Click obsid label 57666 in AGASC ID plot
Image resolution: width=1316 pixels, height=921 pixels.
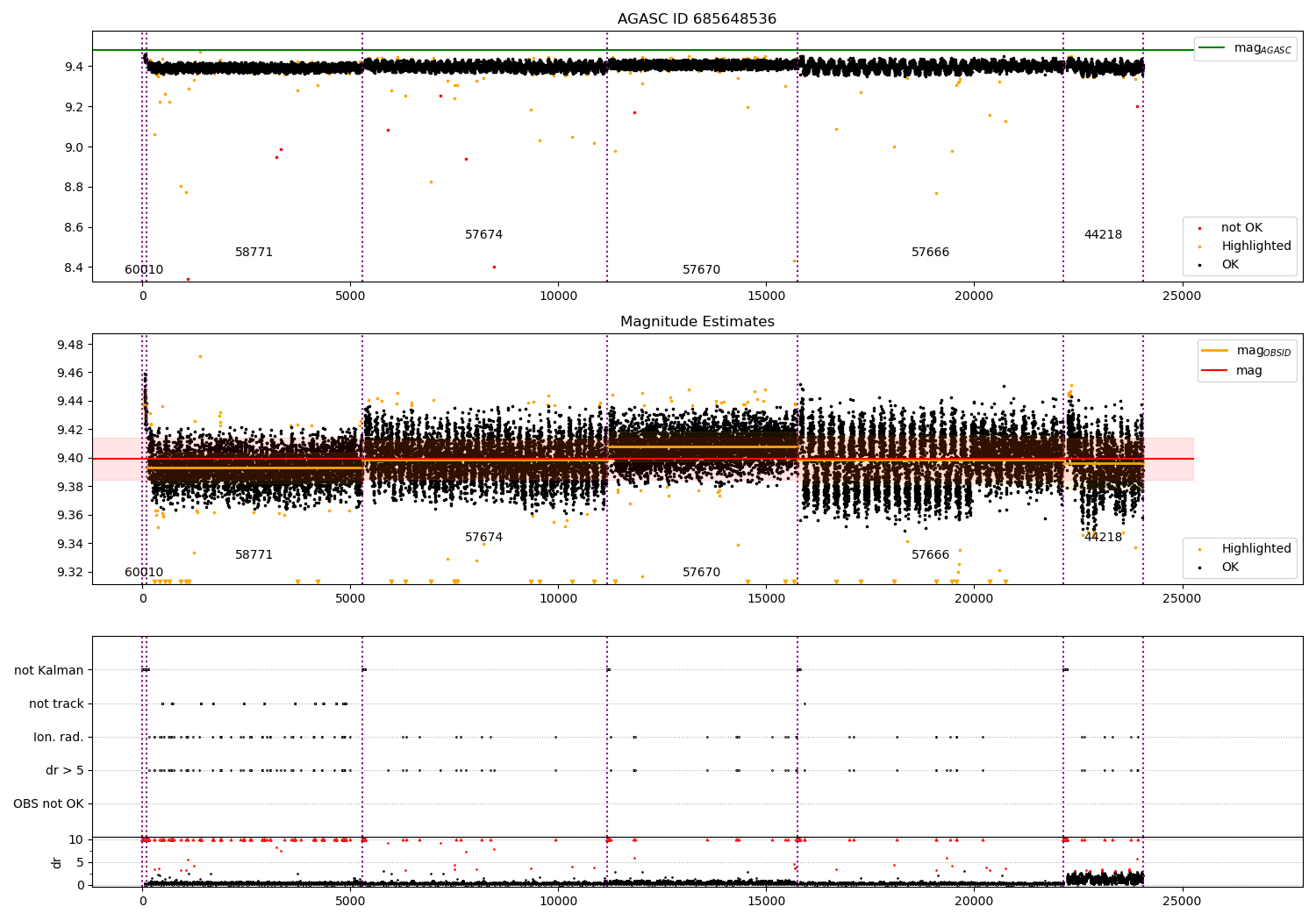[931, 253]
